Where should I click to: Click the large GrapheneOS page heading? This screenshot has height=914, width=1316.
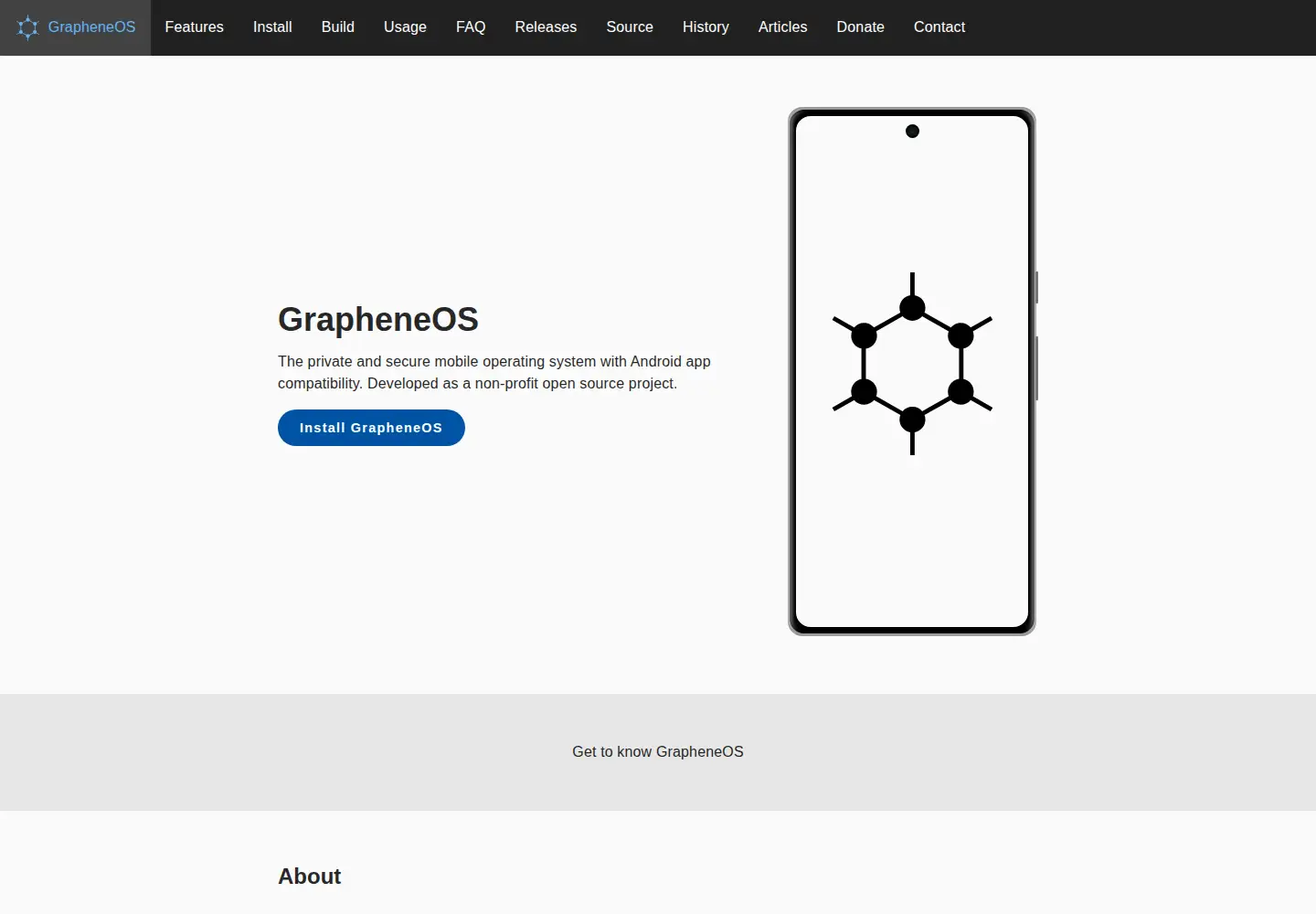point(378,319)
